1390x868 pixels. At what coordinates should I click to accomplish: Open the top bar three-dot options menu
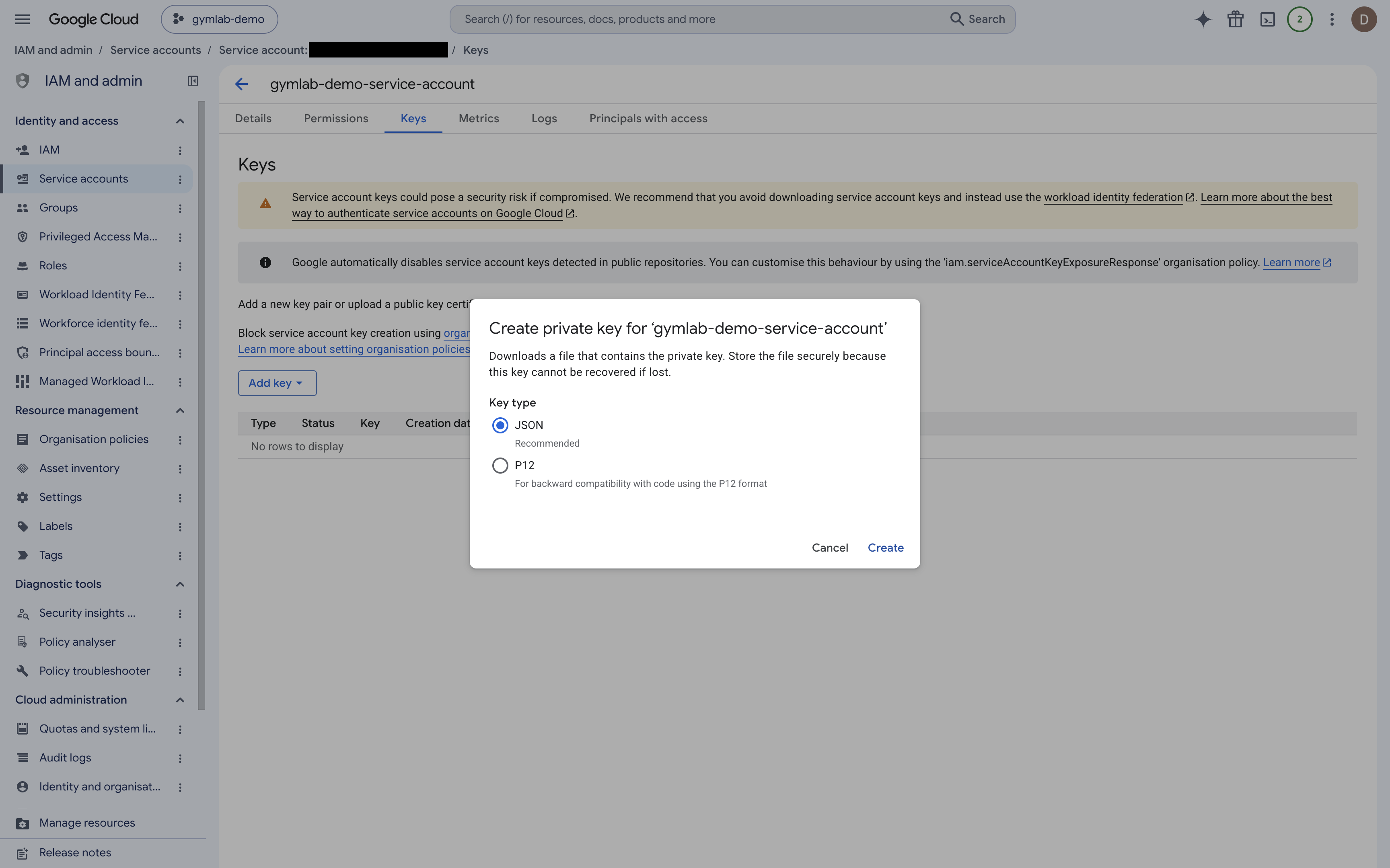click(x=1331, y=19)
